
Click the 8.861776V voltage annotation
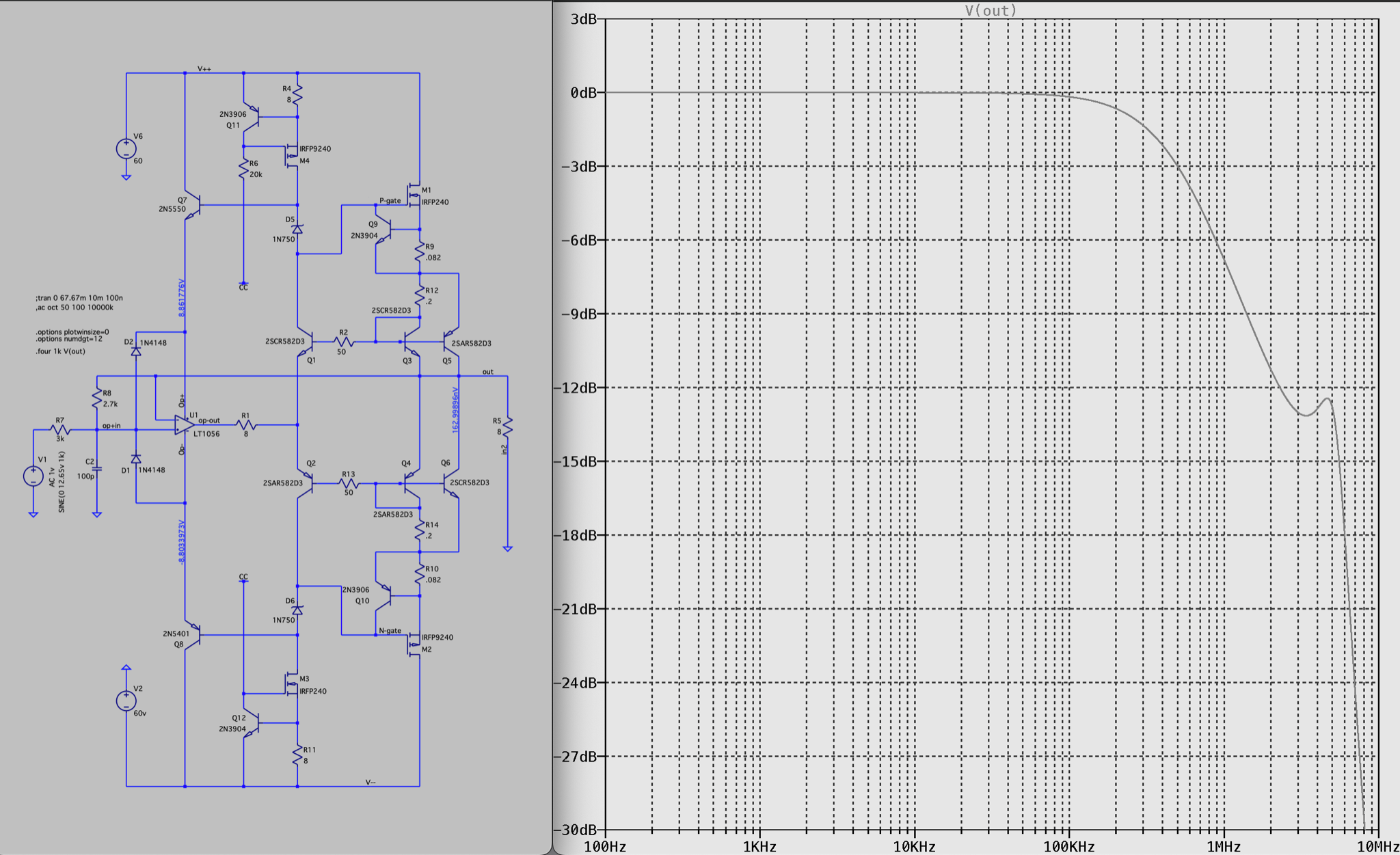pos(182,297)
